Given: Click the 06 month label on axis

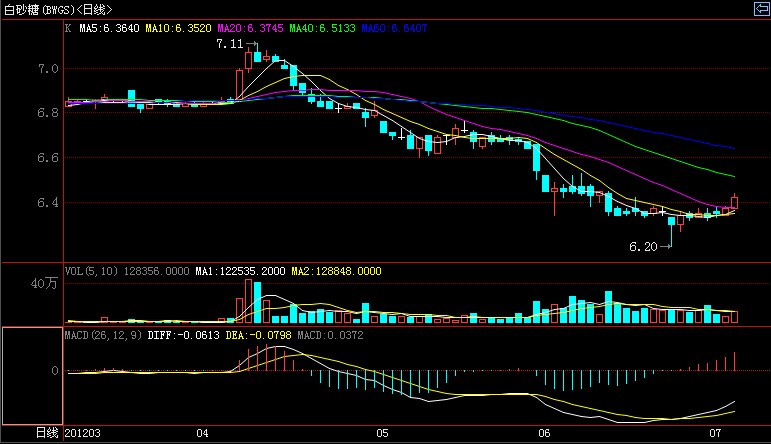Looking at the screenshot, I should point(544,433).
